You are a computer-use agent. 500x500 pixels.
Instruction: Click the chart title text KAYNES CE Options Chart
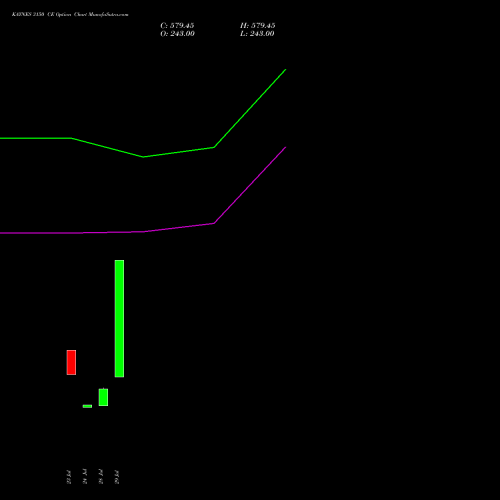click(x=70, y=15)
